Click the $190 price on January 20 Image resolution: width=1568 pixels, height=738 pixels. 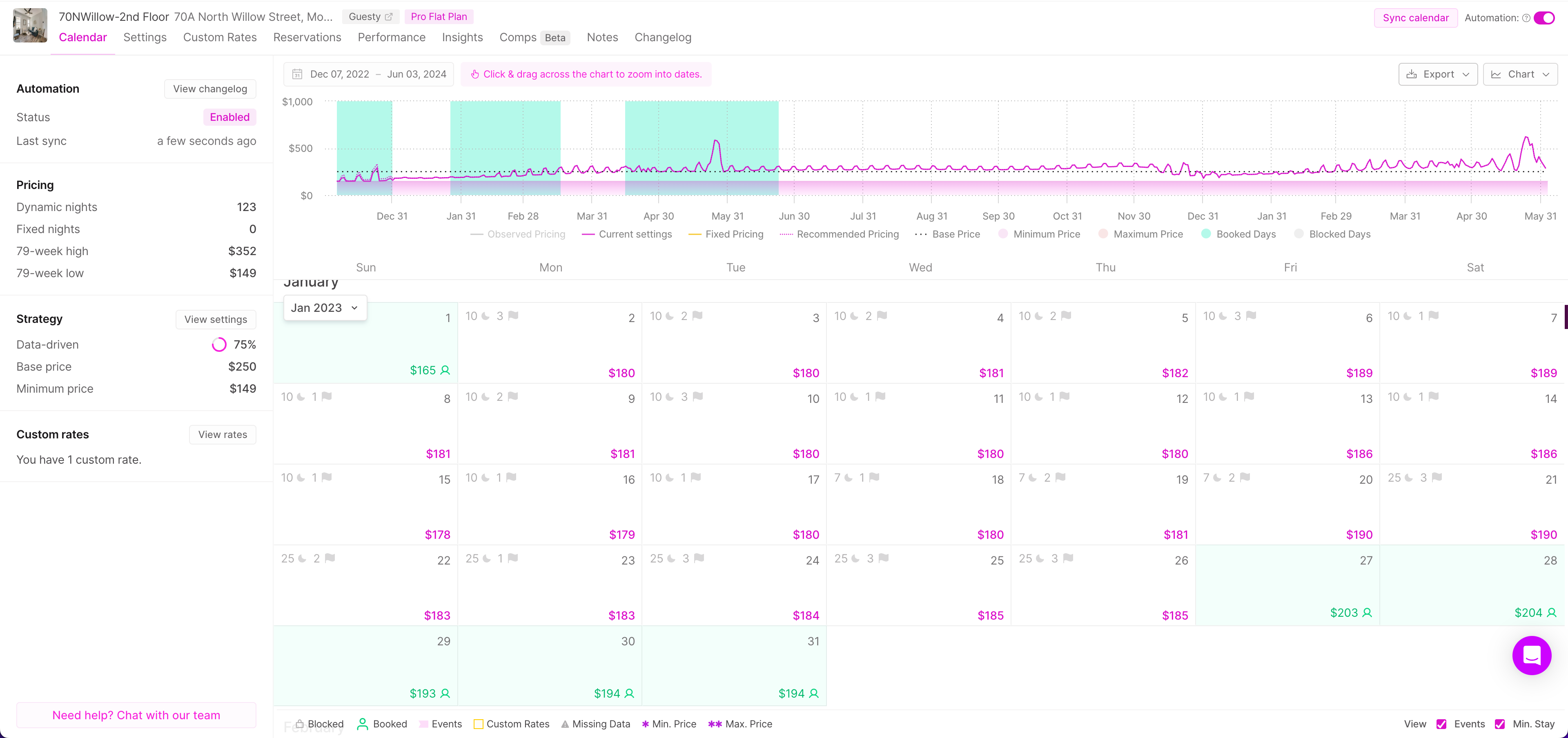[1359, 535]
